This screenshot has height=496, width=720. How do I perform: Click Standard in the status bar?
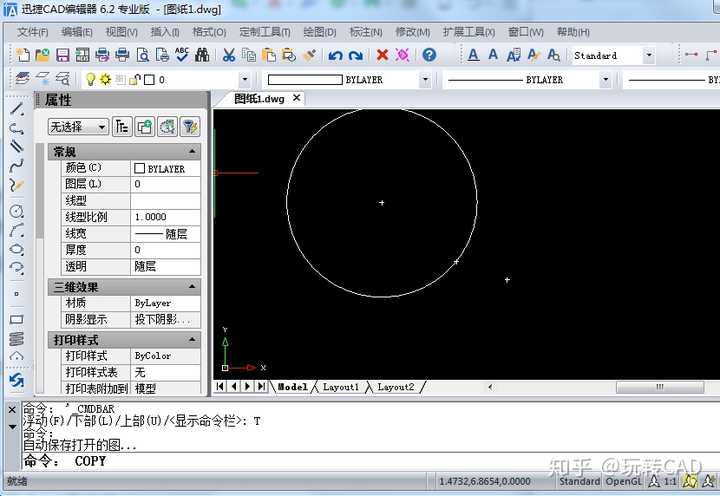pos(579,481)
